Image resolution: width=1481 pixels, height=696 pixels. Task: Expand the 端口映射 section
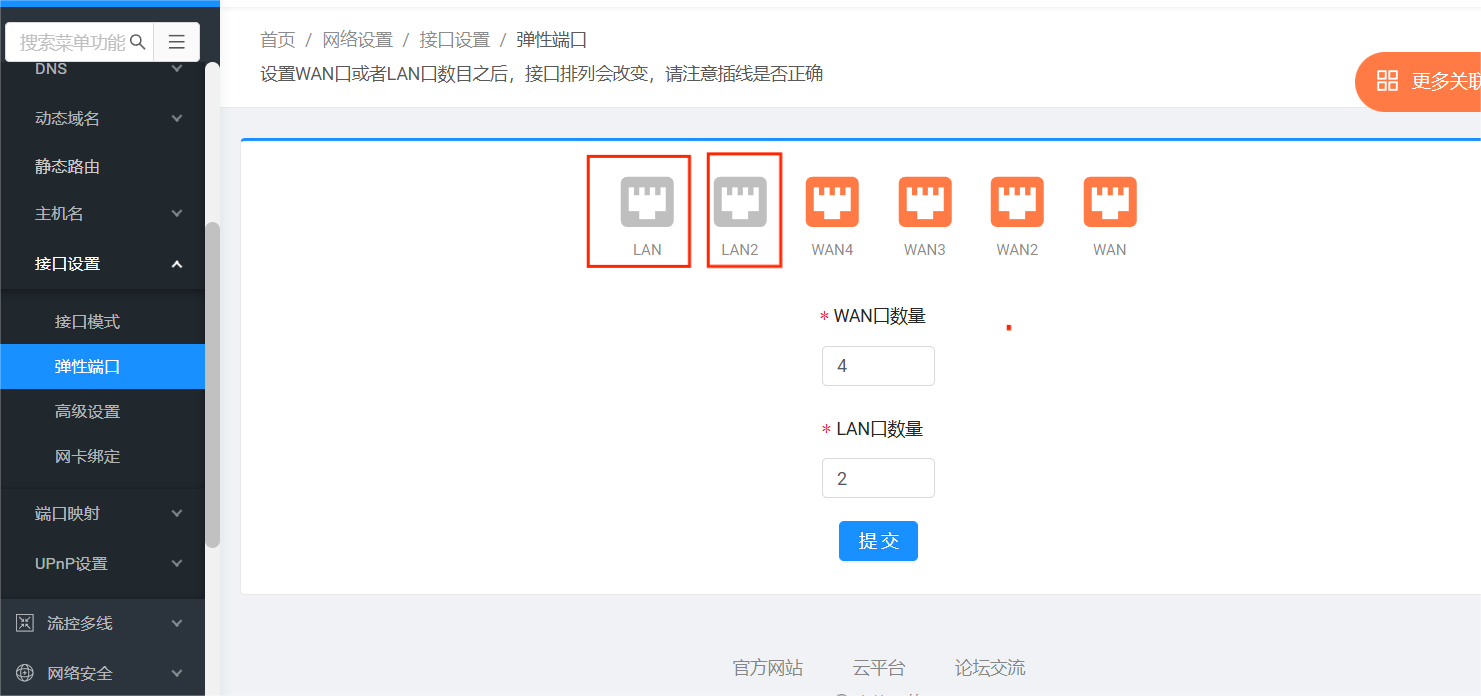click(x=102, y=513)
